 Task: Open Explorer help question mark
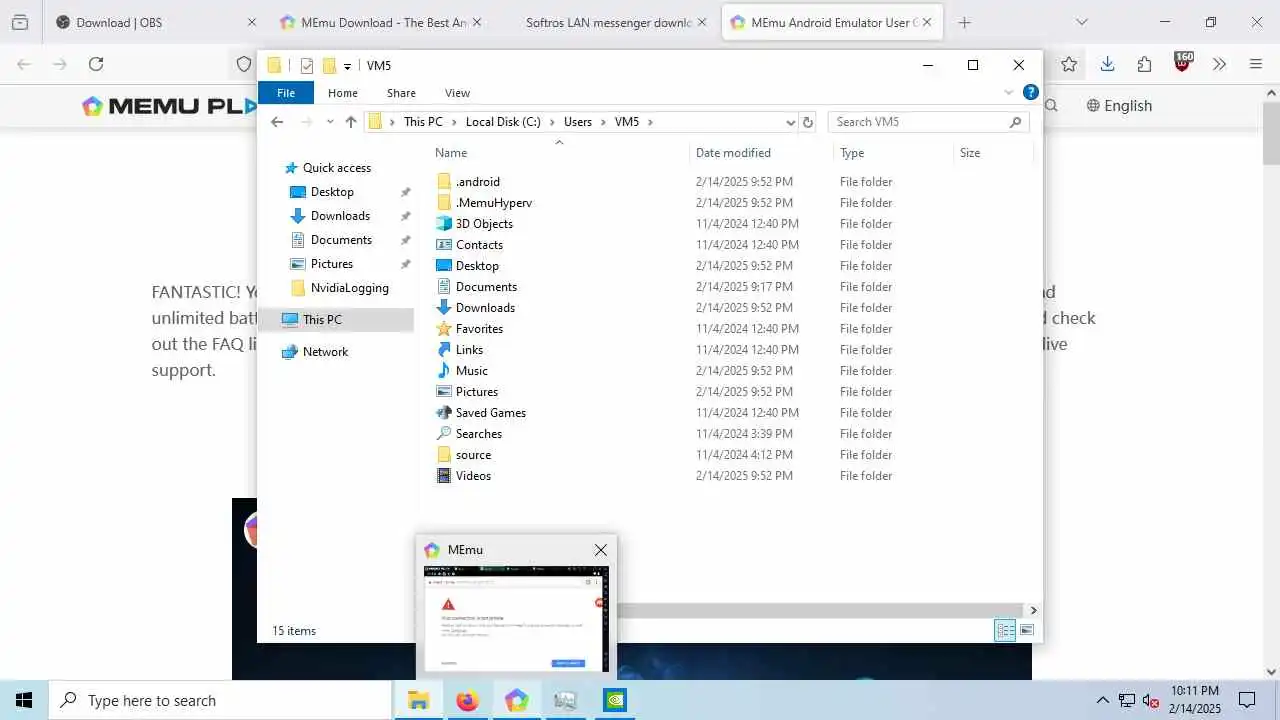point(1030,93)
